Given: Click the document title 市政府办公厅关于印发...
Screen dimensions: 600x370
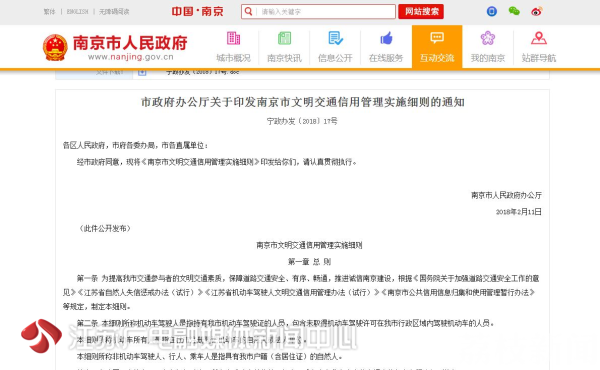Looking at the screenshot, I should coord(303,102).
